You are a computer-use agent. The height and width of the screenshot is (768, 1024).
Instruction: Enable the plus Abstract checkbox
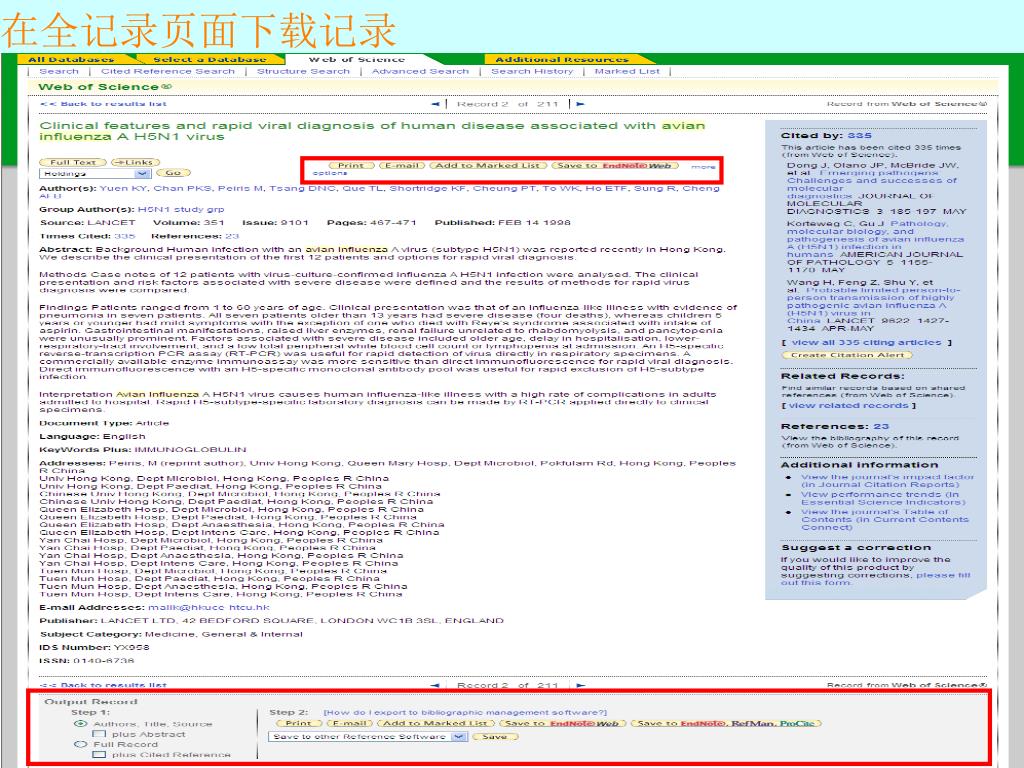(x=99, y=734)
